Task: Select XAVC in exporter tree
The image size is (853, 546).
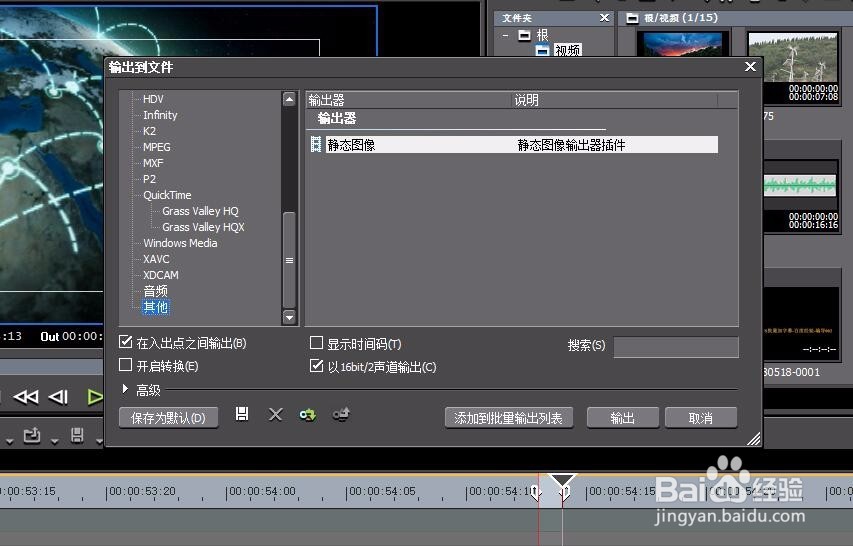Action: (x=156, y=259)
